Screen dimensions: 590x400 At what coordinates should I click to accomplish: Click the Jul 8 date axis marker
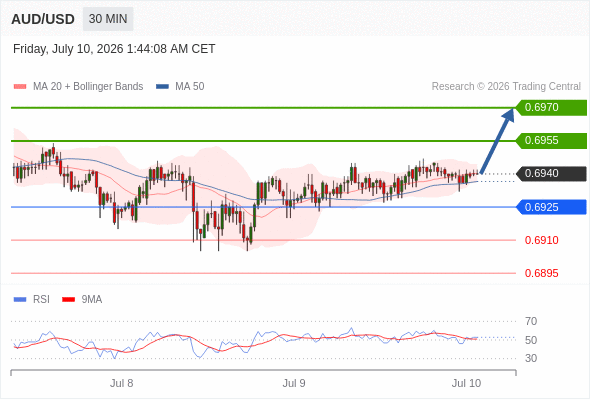[122, 383]
